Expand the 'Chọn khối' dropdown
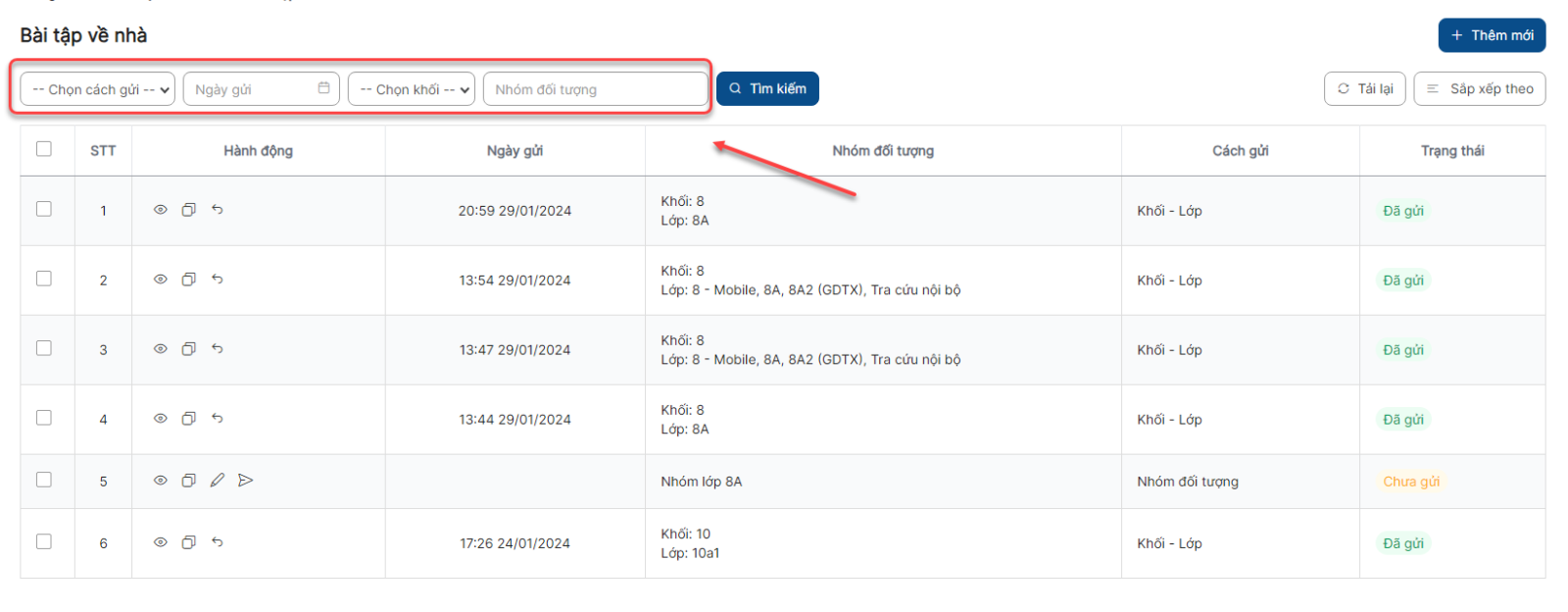Viewport: 1568px width, 612px height. point(412,89)
